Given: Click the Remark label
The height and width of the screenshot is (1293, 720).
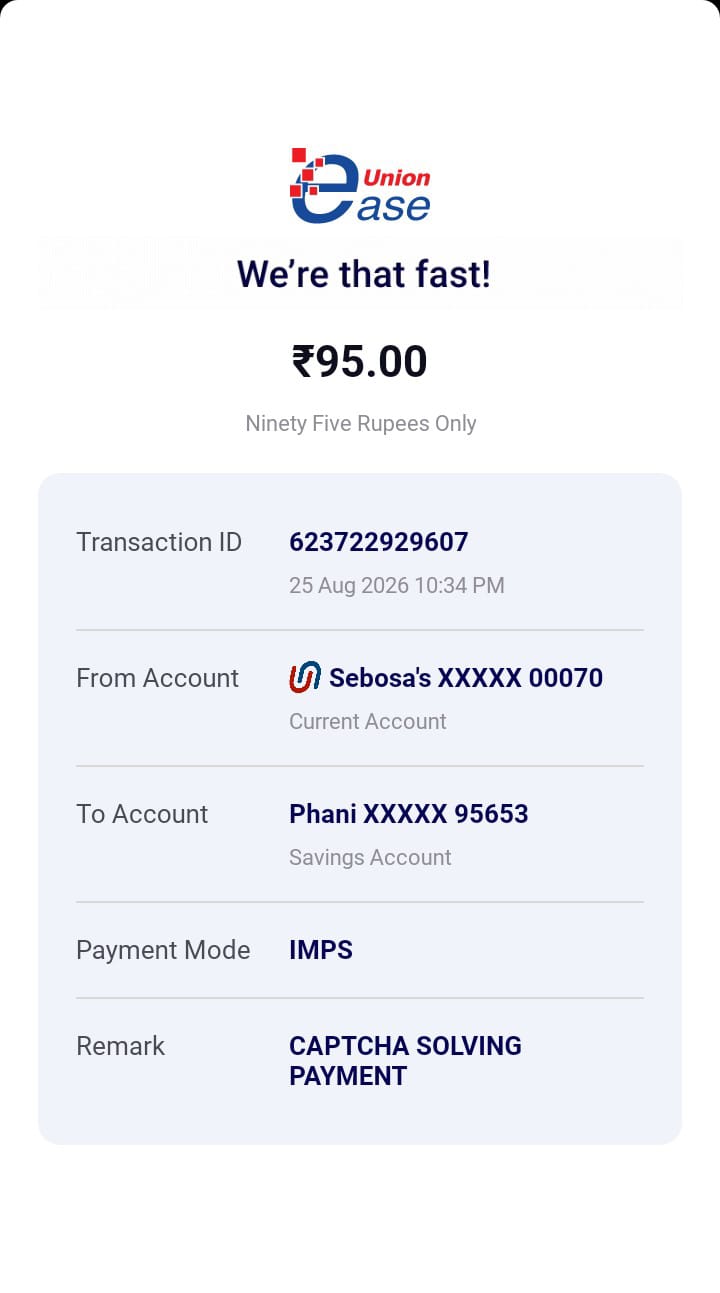Looking at the screenshot, I should coord(120,1046).
